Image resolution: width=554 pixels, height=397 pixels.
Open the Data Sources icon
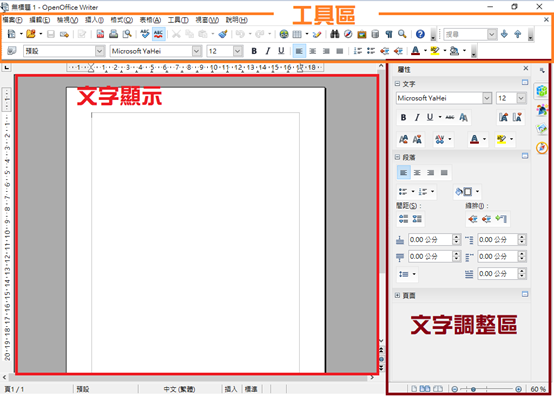(x=375, y=34)
